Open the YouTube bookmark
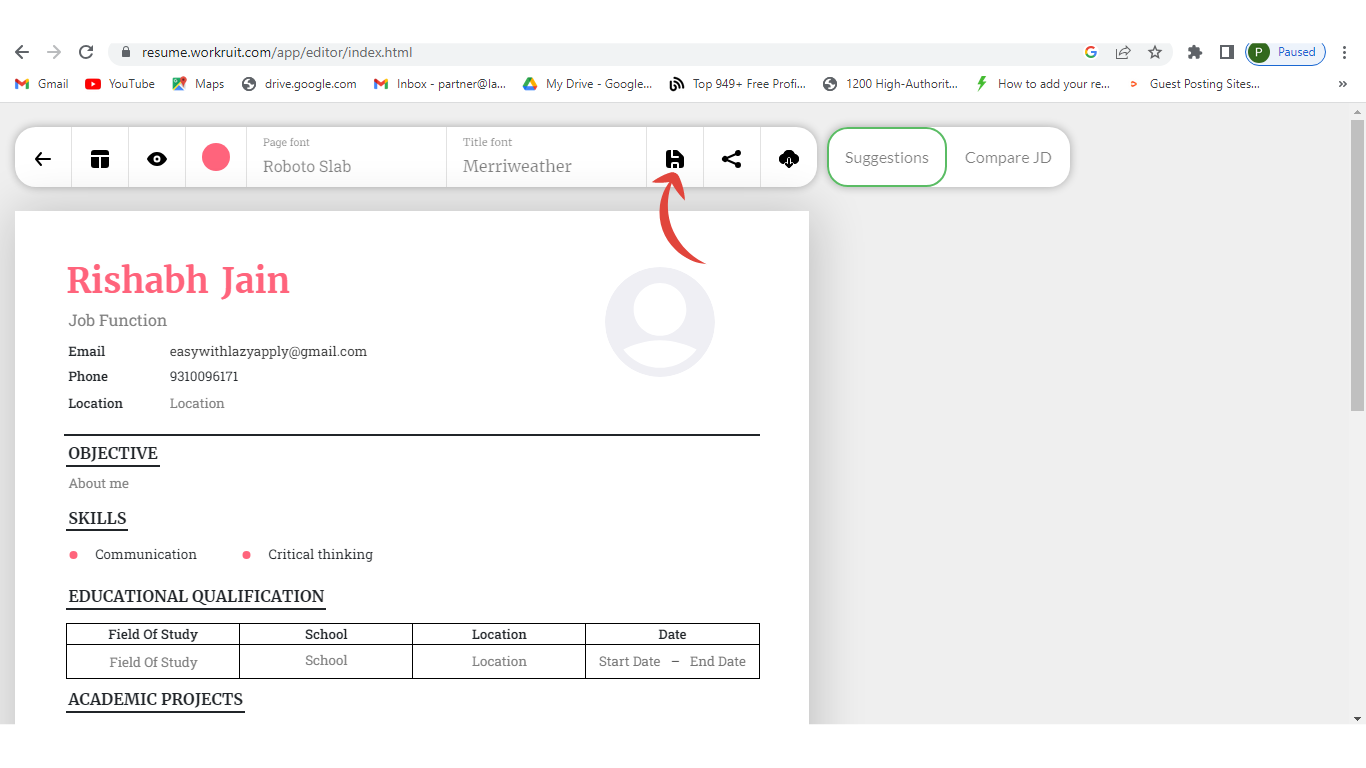The height and width of the screenshot is (768, 1366). pos(120,84)
